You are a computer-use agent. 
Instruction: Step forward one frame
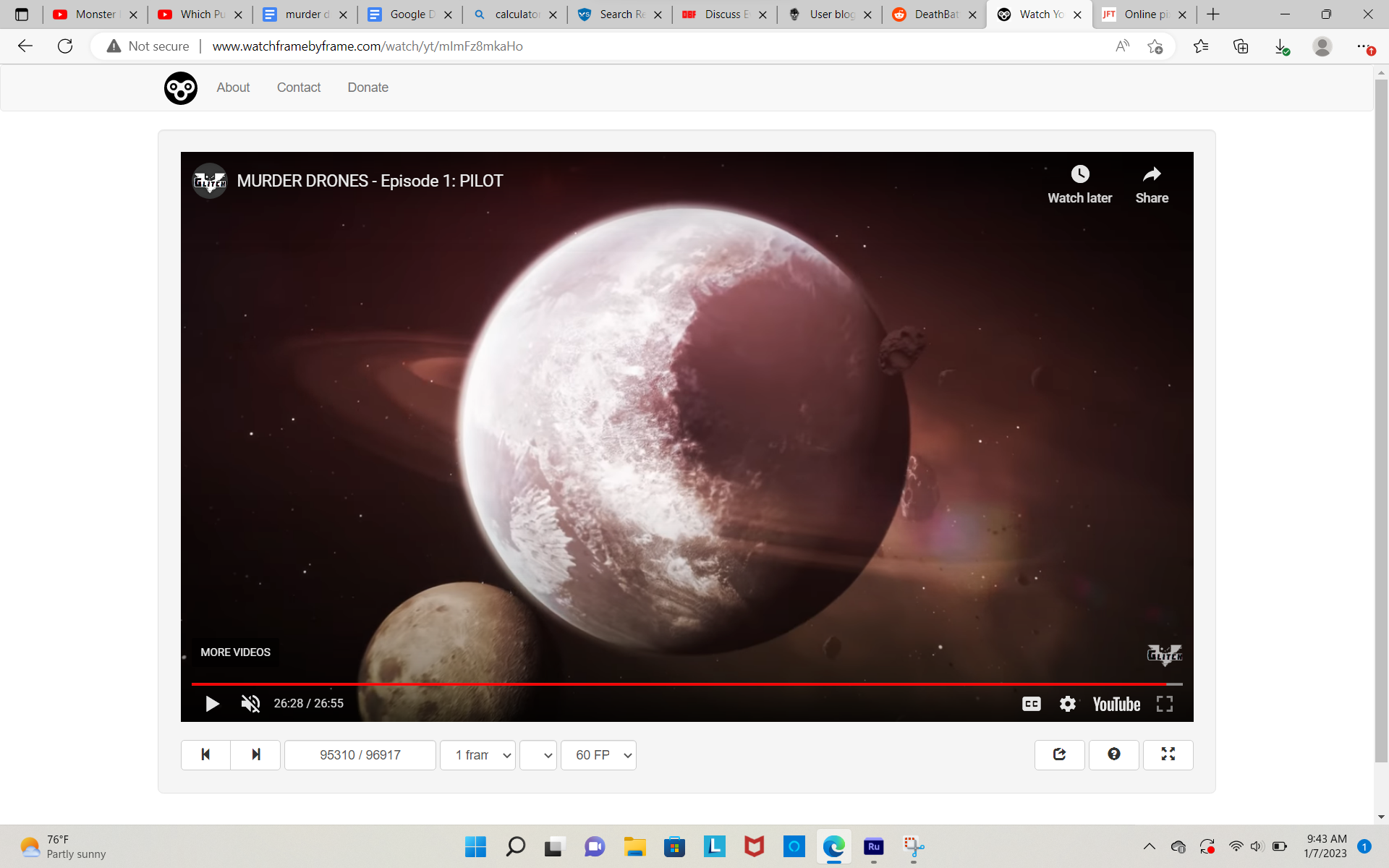pyautogui.click(x=255, y=755)
